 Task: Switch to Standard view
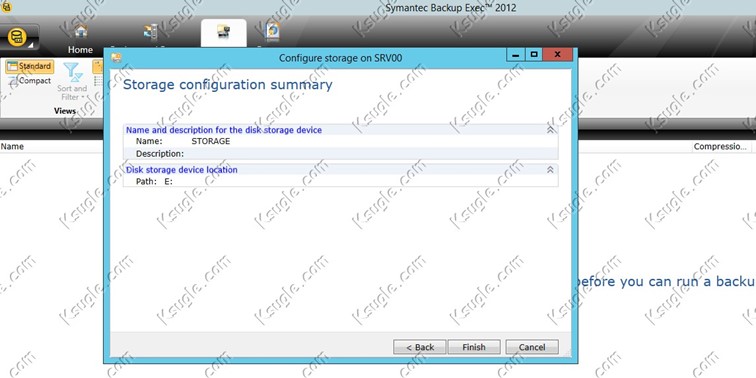pos(29,67)
